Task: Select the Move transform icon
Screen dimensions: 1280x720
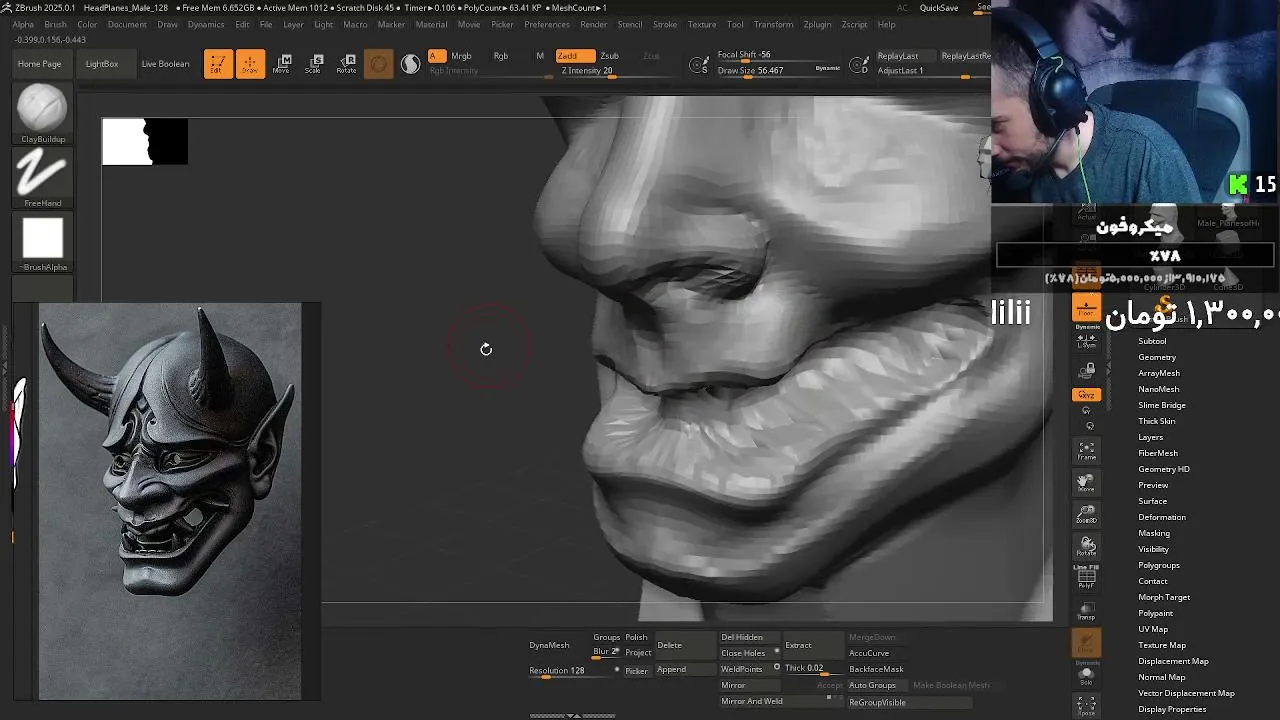Action: (282, 64)
